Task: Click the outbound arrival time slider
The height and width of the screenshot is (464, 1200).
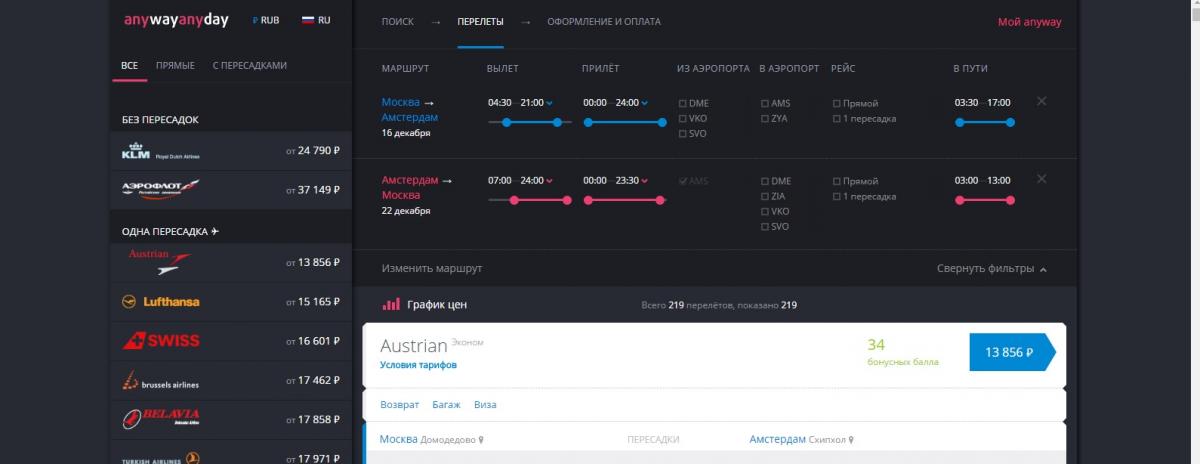Action: [625, 122]
